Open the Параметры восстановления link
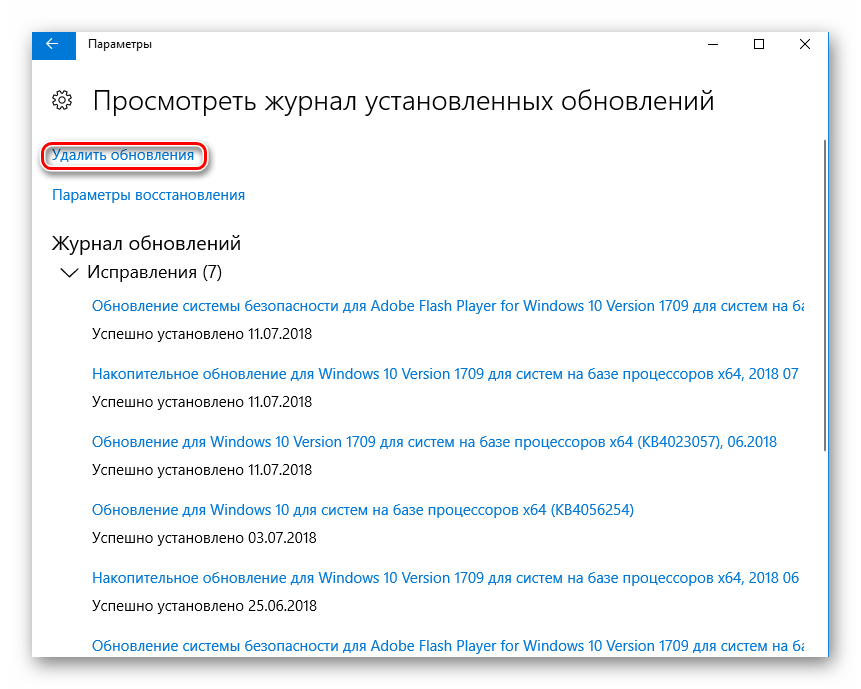The width and height of the screenshot is (861, 689). click(x=148, y=195)
